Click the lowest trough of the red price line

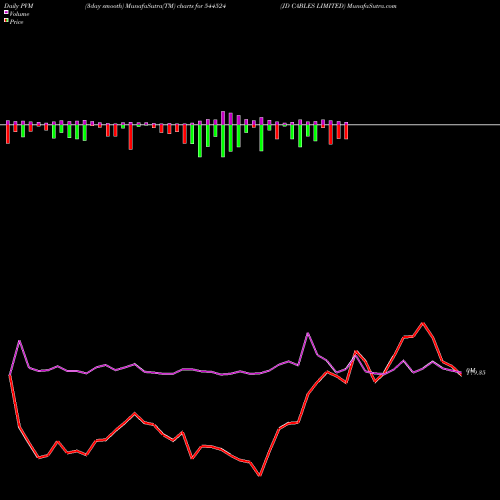point(260,475)
